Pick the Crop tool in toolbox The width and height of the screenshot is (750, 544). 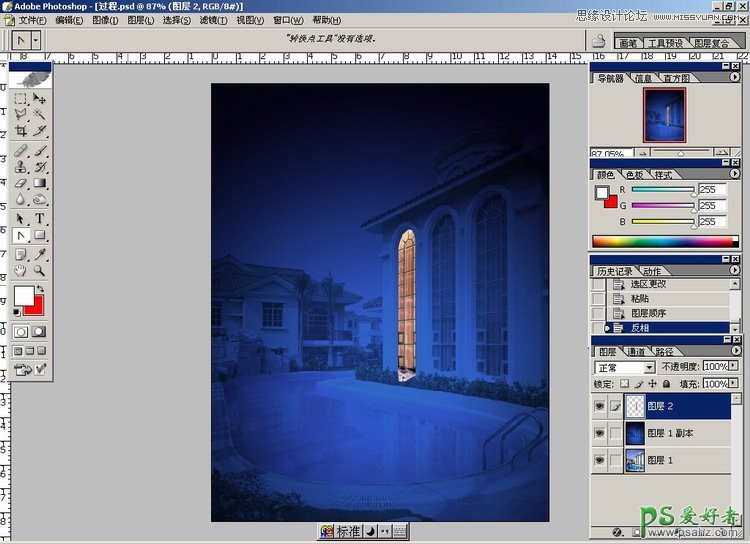(x=20, y=130)
